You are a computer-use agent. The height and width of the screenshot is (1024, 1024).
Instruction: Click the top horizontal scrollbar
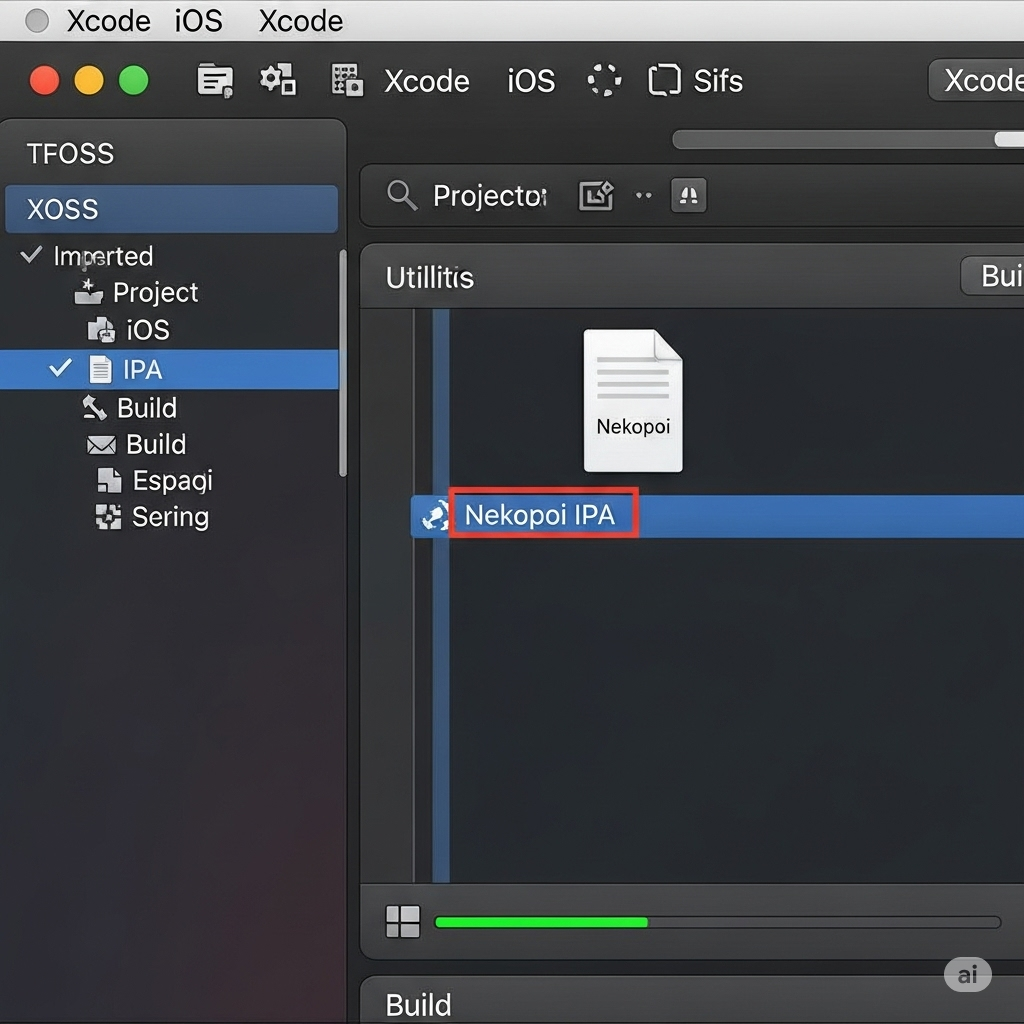click(x=848, y=139)
